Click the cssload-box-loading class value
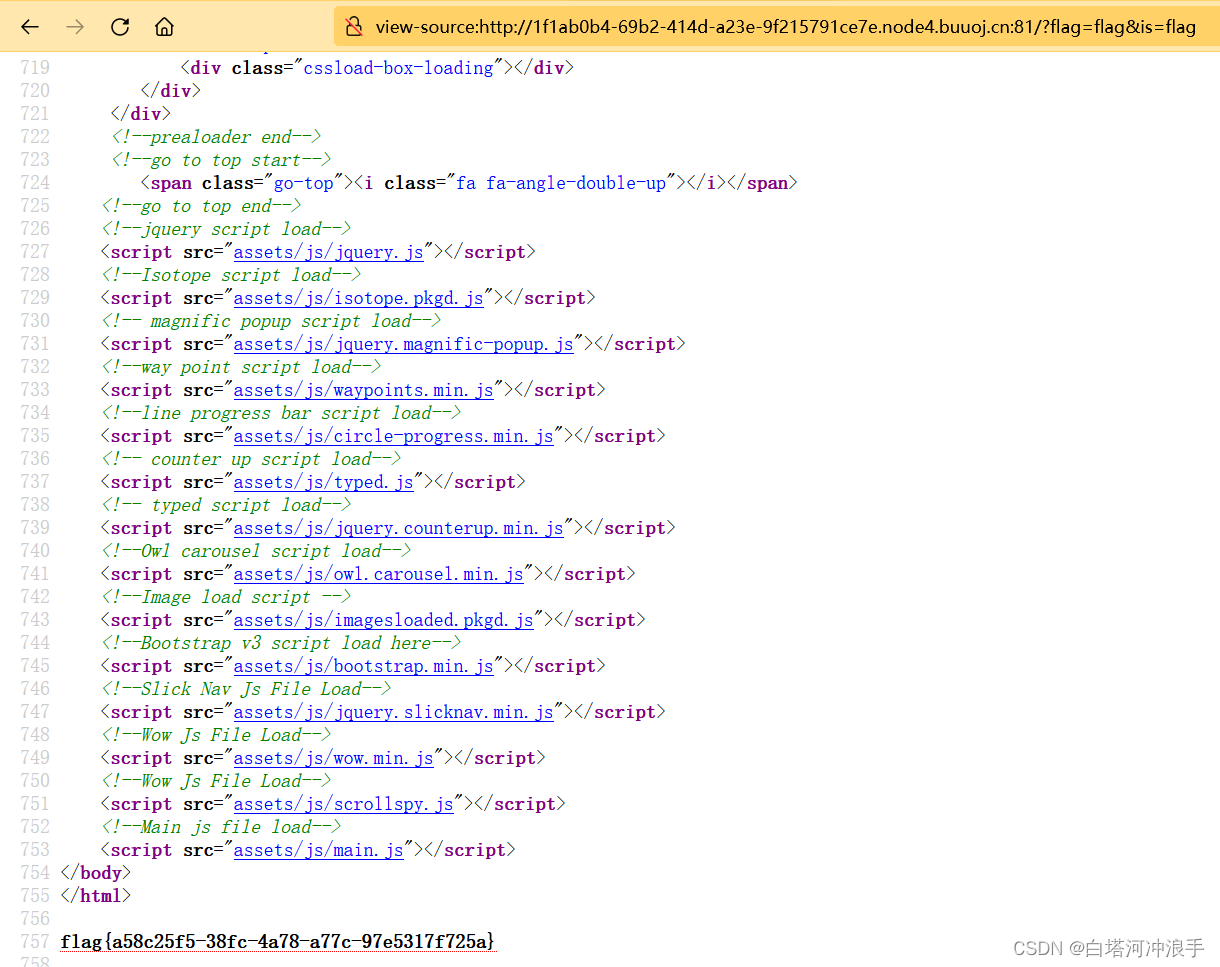This screenshot has height=967, width=1220. coord(398,68)
